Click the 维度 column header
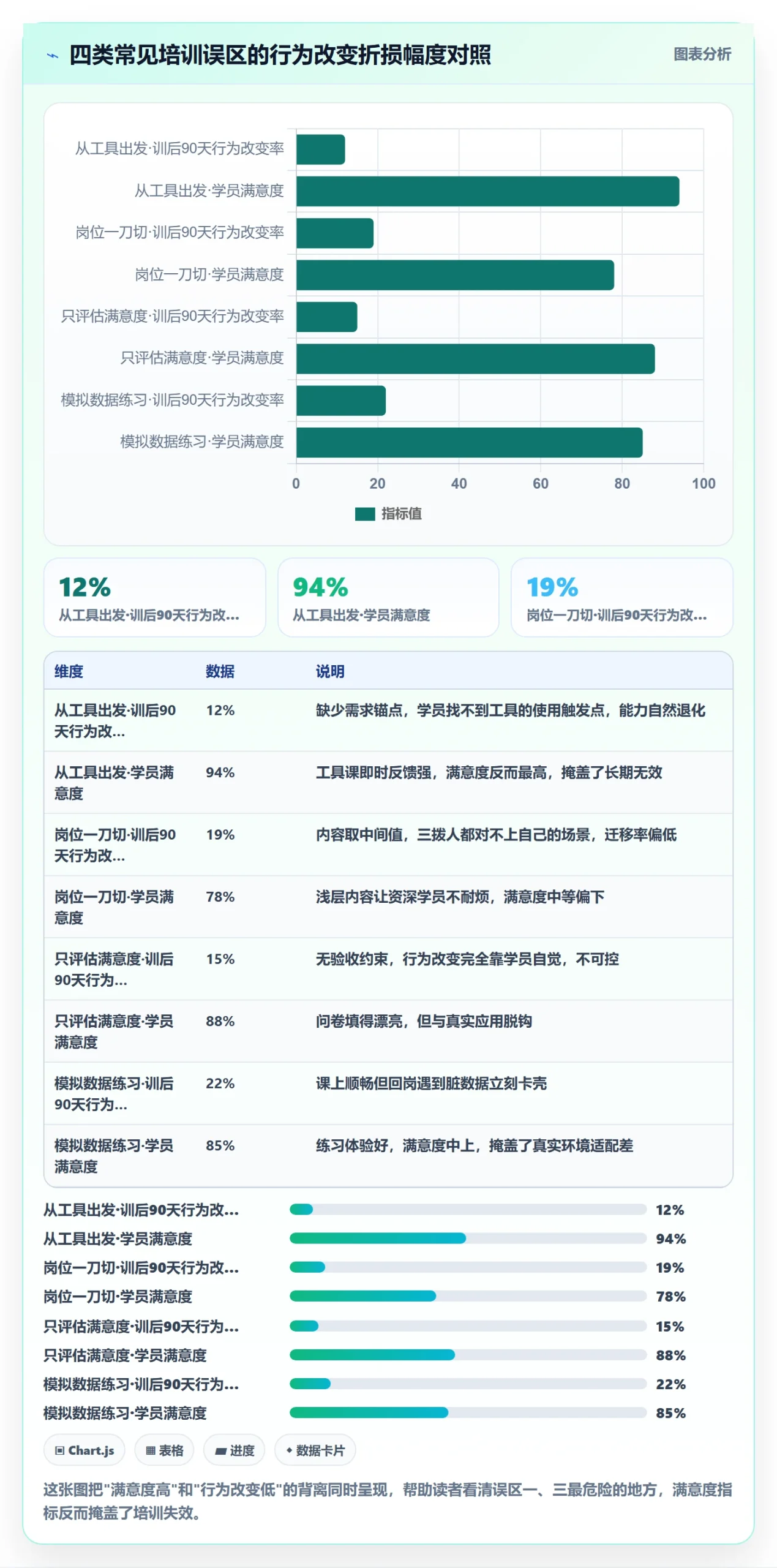This screenshot has height=1568, width=777. pos(69,671)
